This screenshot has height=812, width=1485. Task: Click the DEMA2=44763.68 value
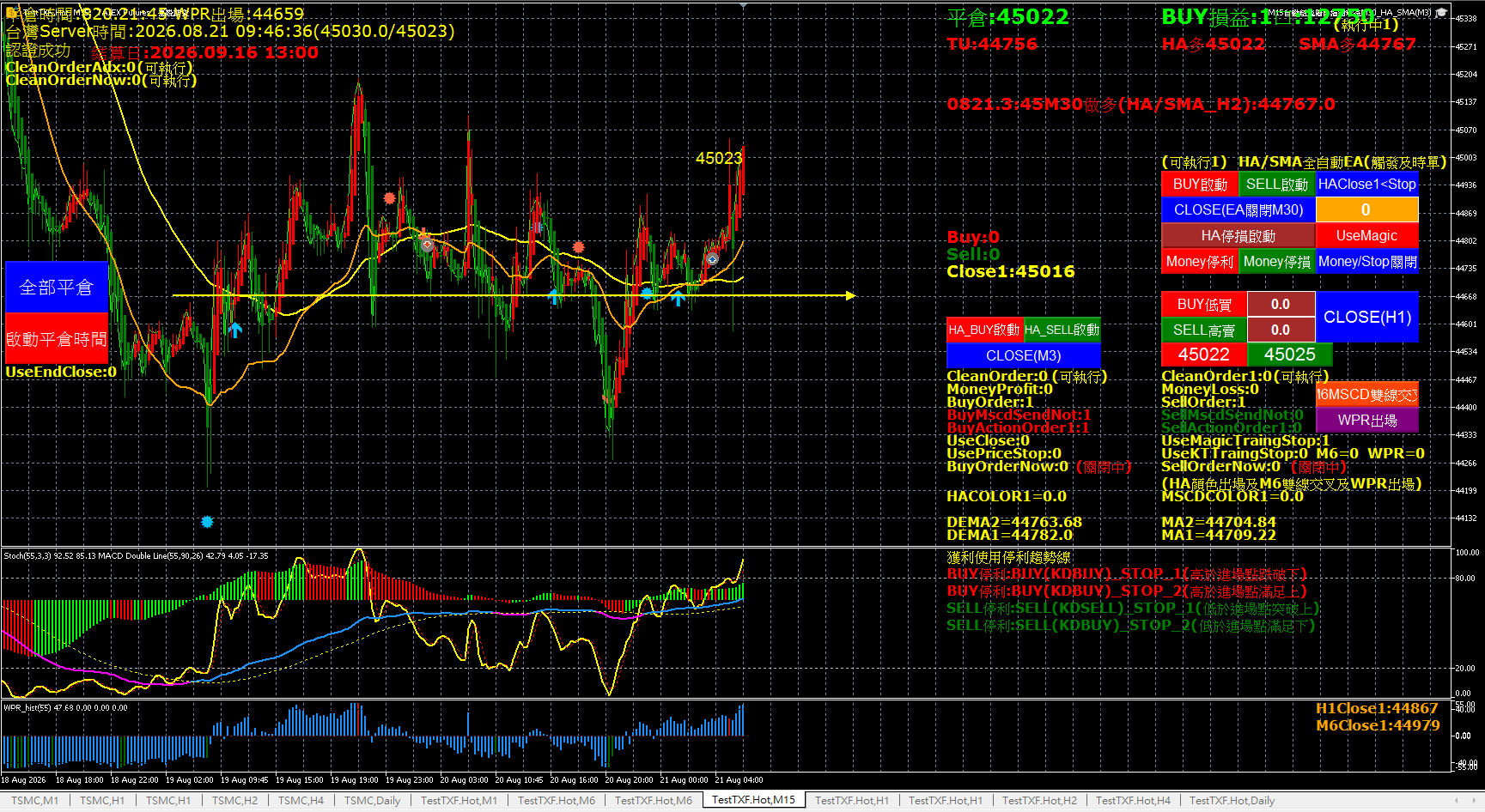(1014, 522)
